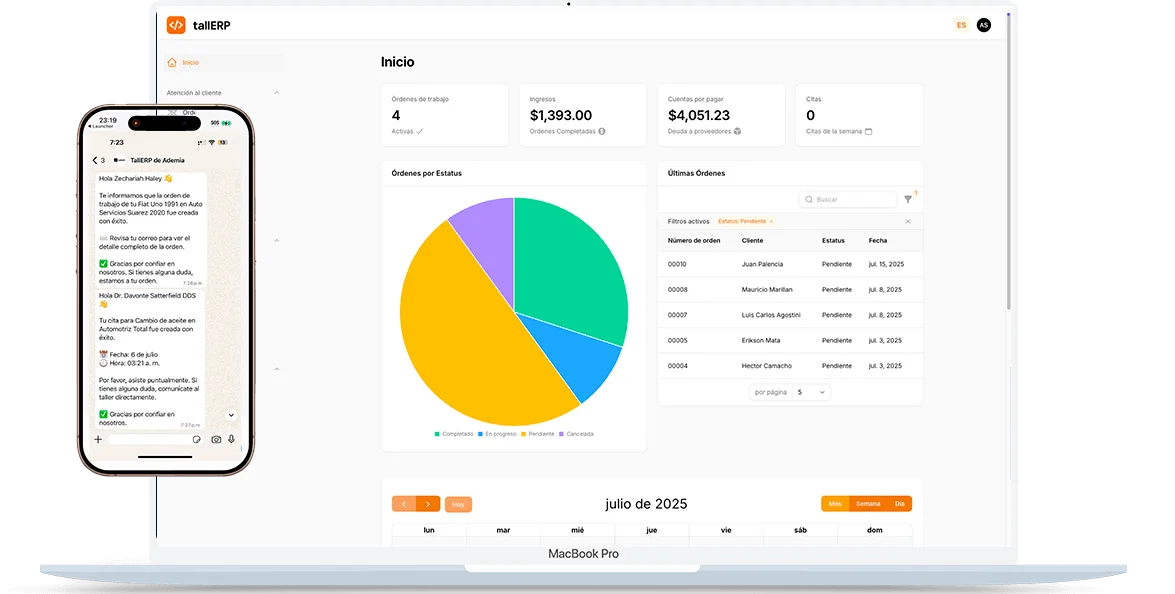The height and width of the screenshot is (594, 1175).
Task: Open the Inicio home sidebar item
Action: tap(224, 63)
